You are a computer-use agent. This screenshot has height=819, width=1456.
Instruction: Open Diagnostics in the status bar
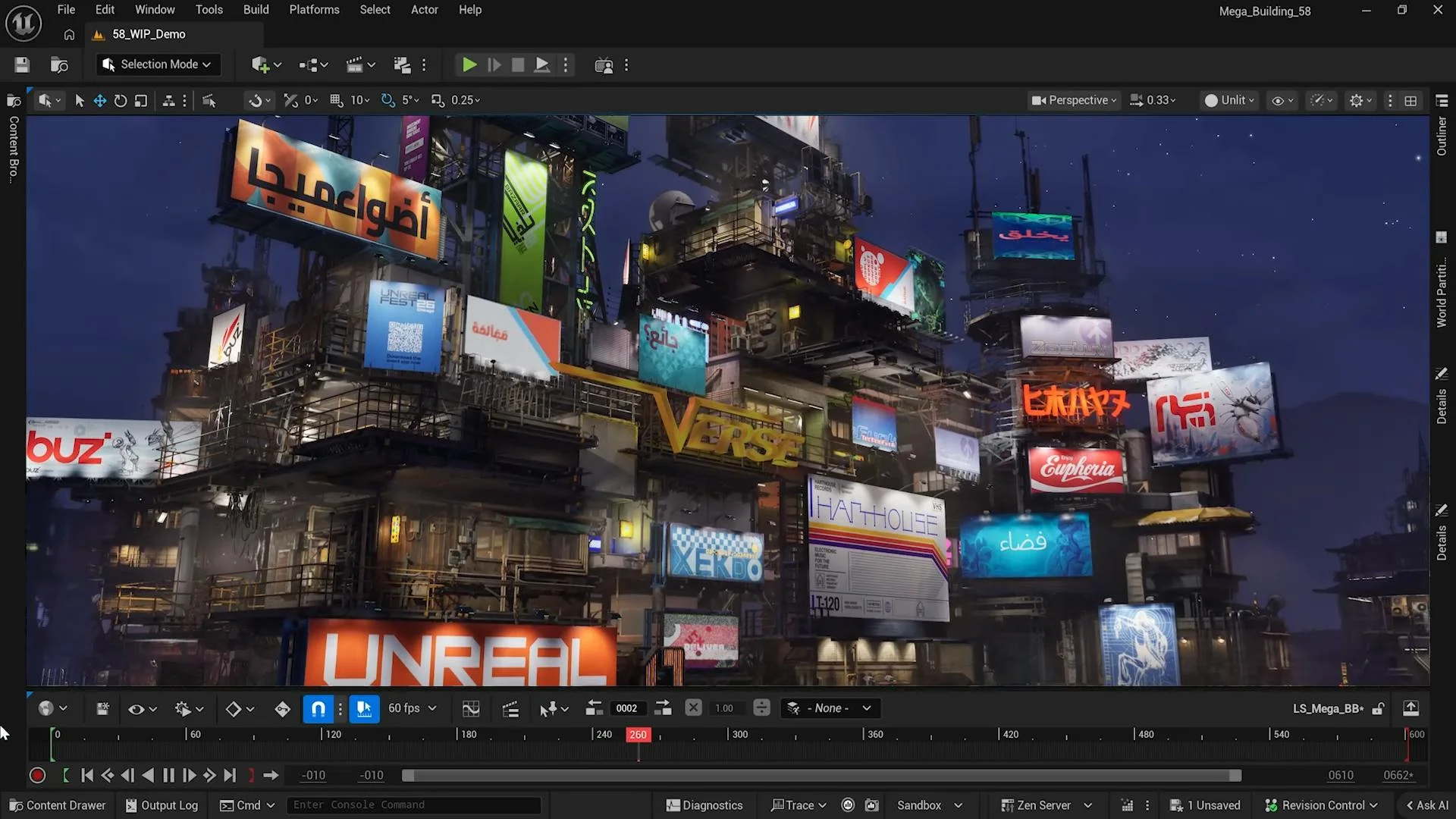click(704, 805)
